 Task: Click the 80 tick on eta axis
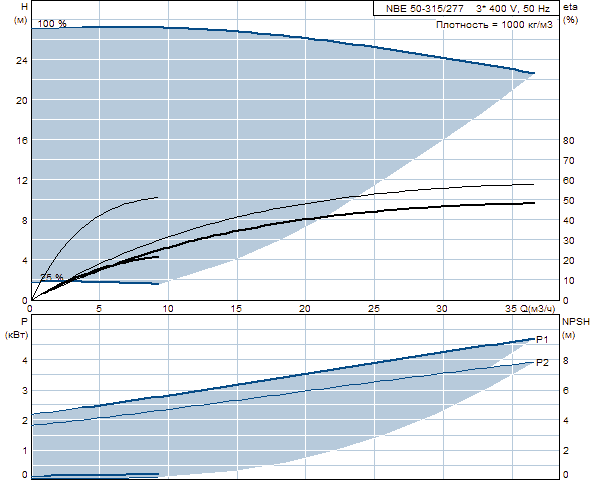pyautogui.click(x=569, y=140)
